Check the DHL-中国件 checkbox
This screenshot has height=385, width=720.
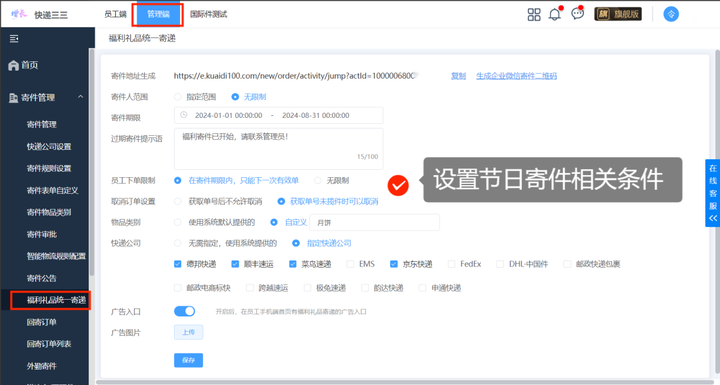[x=500, y=264]
